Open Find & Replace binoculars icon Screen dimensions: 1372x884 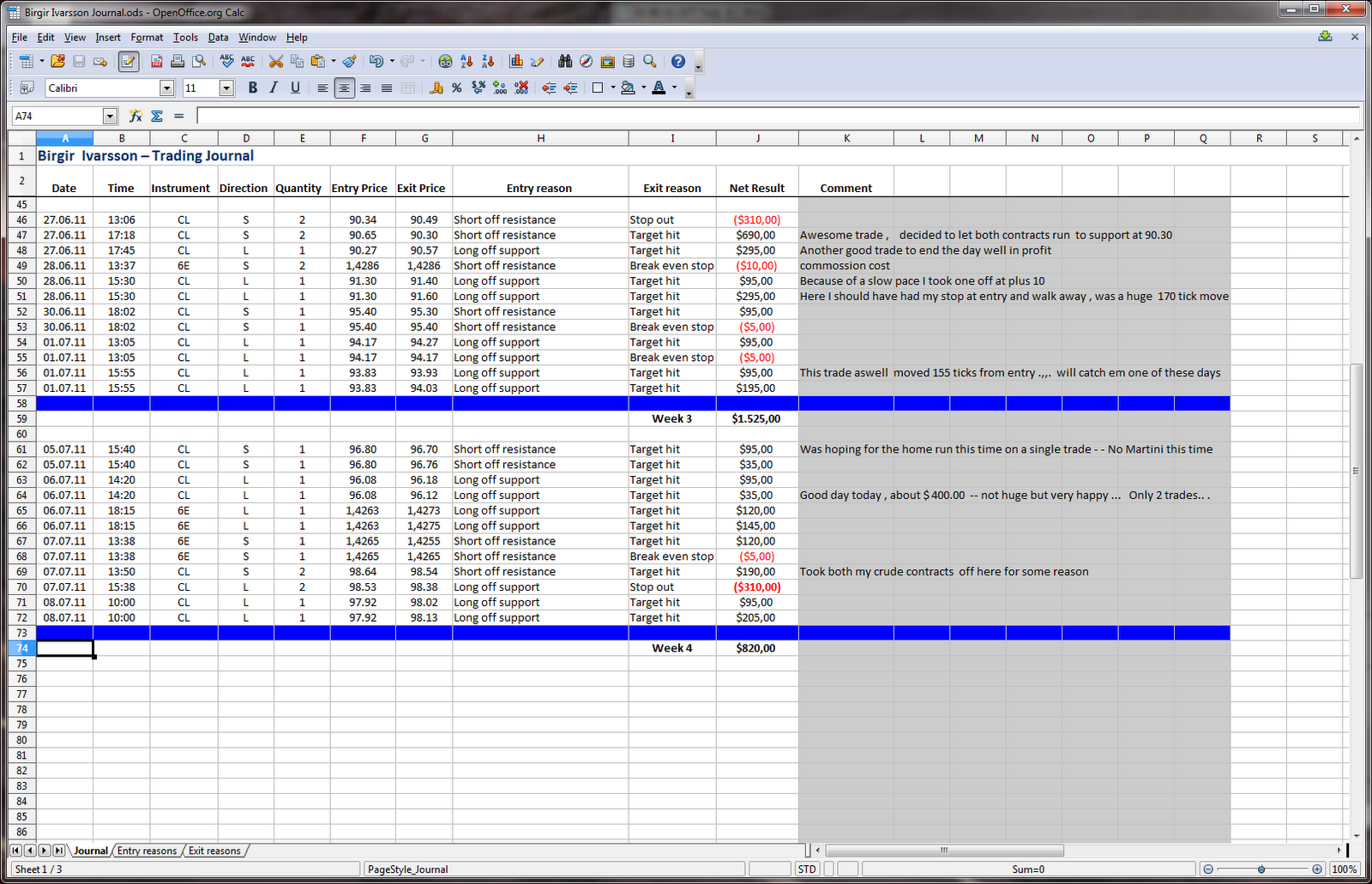pos(565,61)
